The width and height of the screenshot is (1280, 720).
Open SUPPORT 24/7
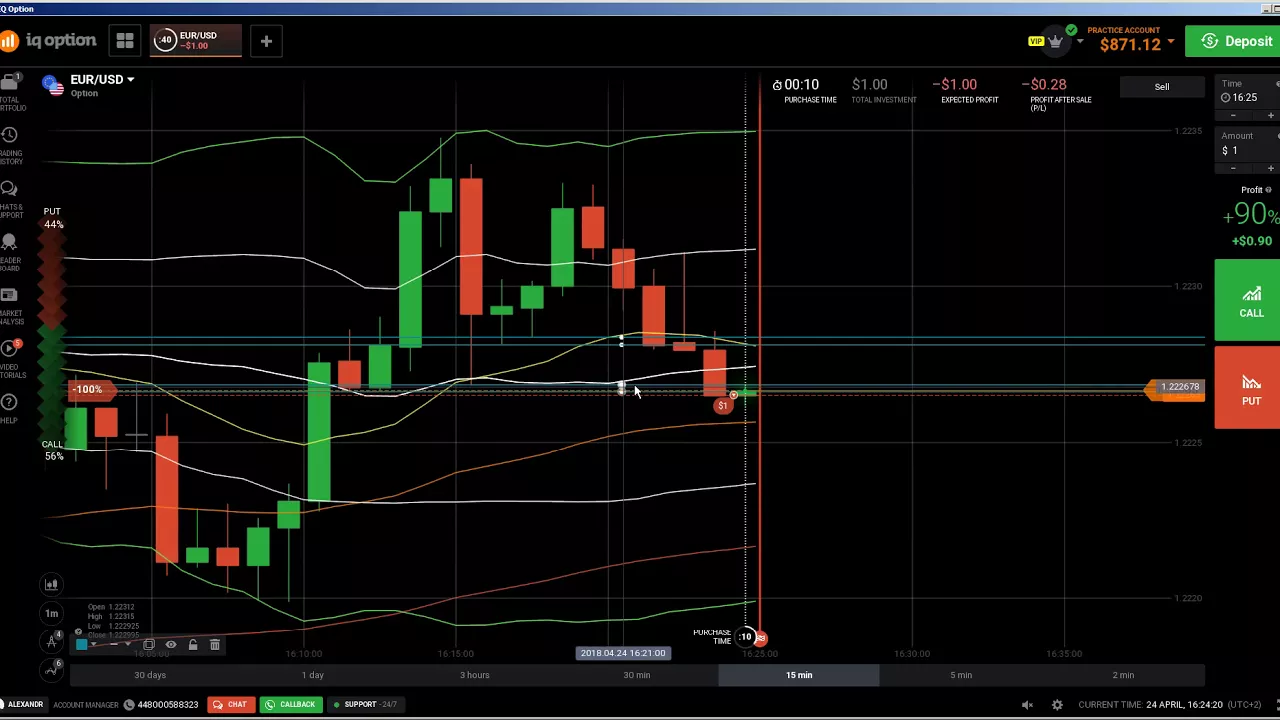tap(366, 705)
